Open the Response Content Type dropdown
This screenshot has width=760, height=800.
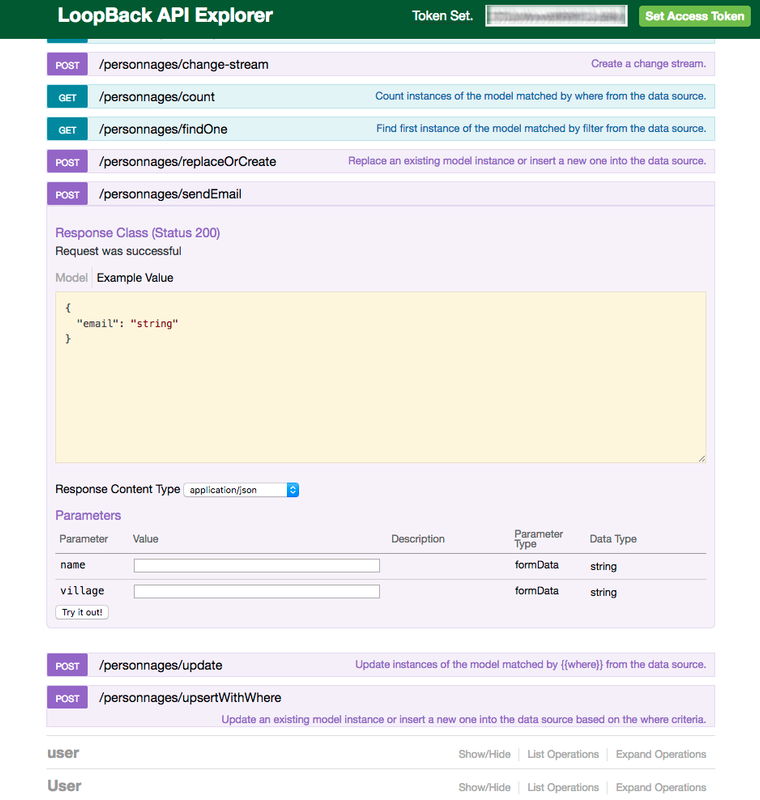(241, 490)
